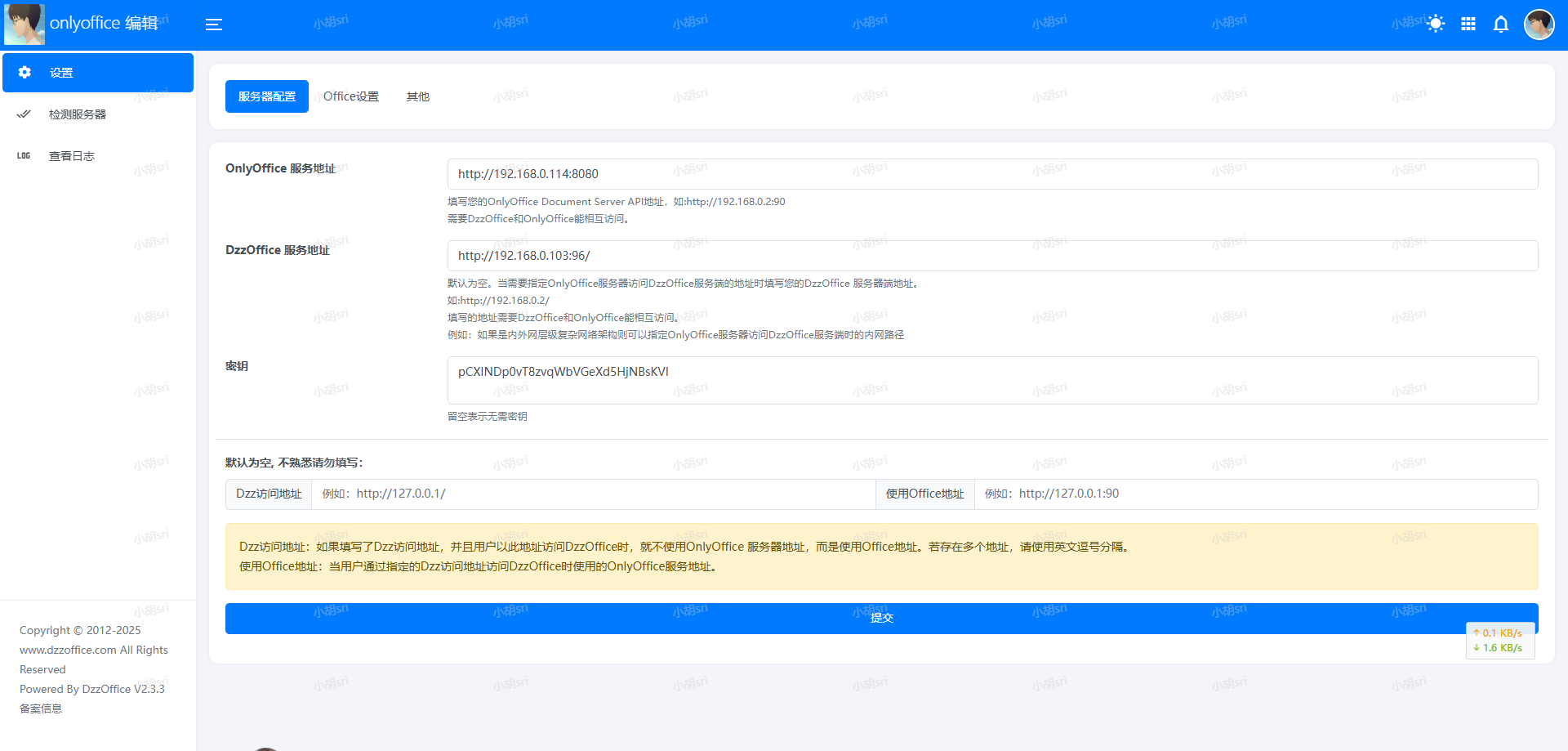Focus the OnlyOffice 服务地址 input field
1568x751 pixels.
point(992,174)
